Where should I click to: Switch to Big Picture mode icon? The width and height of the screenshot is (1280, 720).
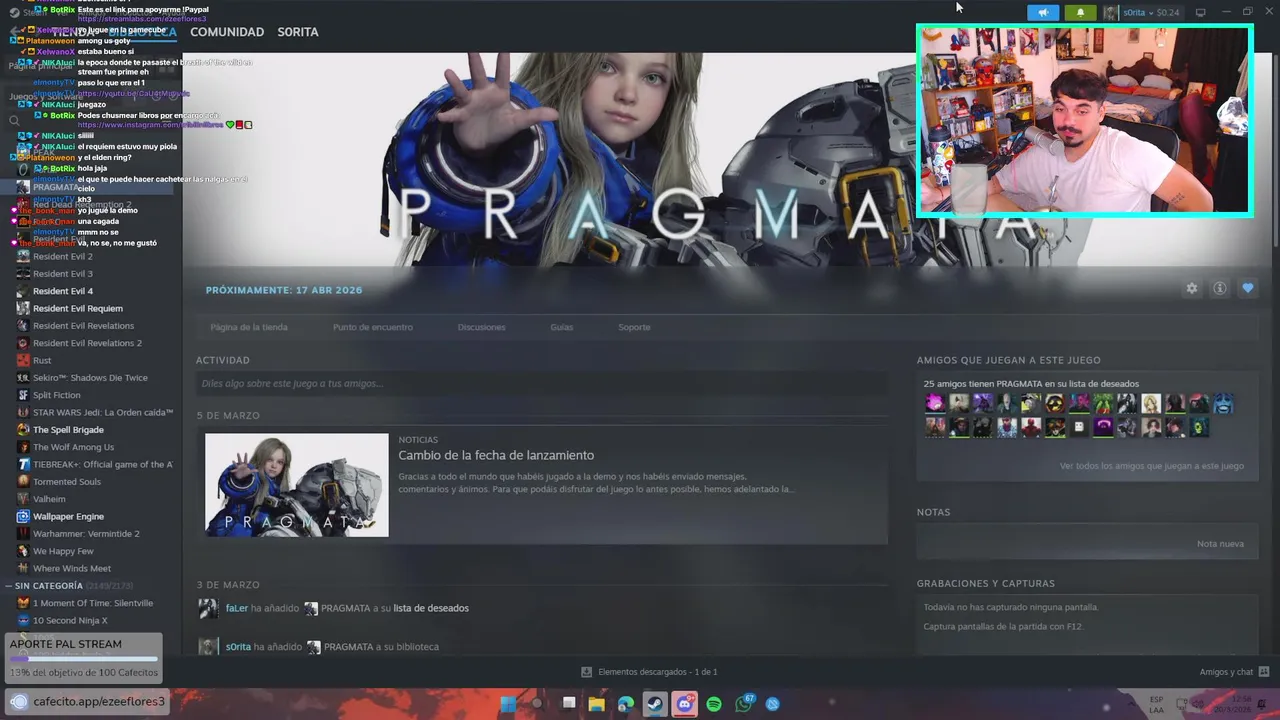pyautogui.click(x=1201, y=13)
